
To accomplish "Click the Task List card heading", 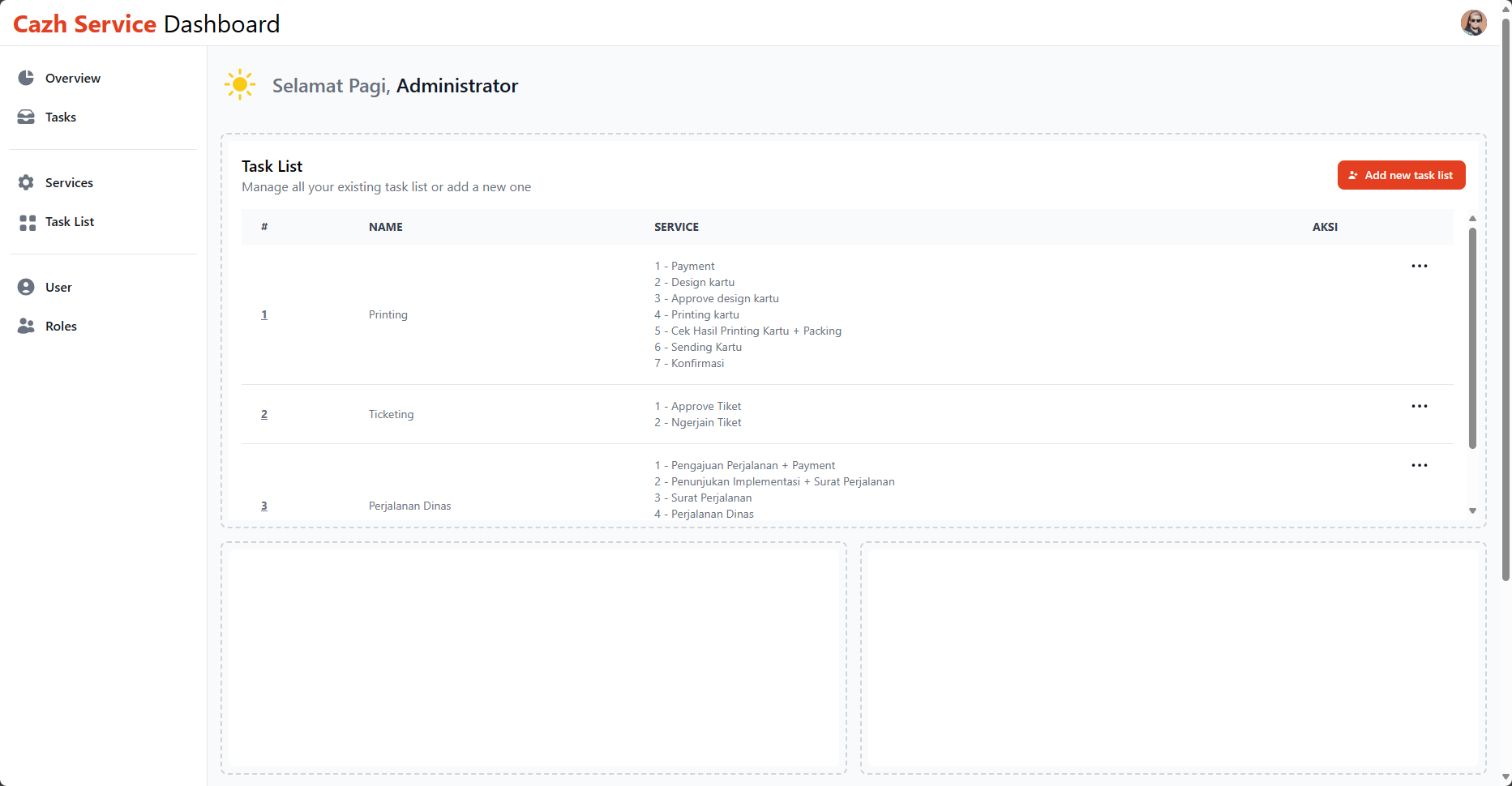I will coord(272,166).
